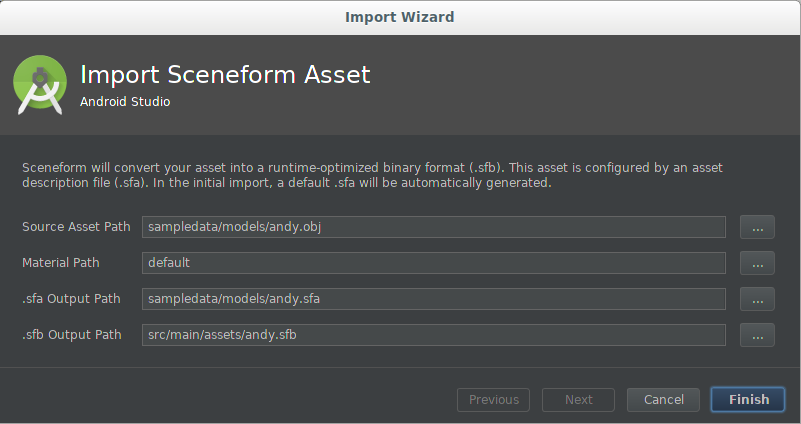
Task: Click the Import Wizard title bar
Action: point(400,17)
